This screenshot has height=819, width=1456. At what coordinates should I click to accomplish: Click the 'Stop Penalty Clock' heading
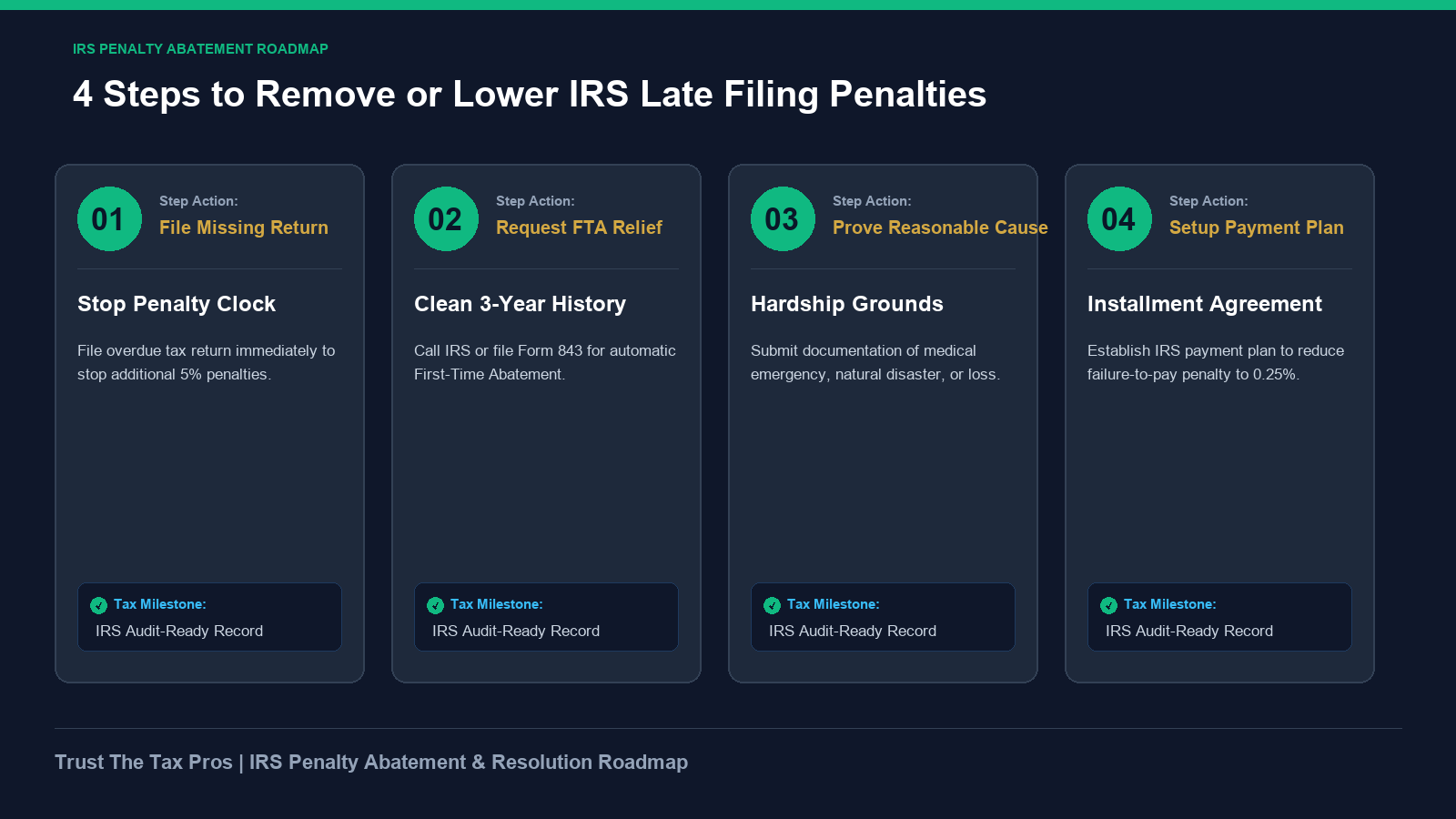(x=177, y=304)
